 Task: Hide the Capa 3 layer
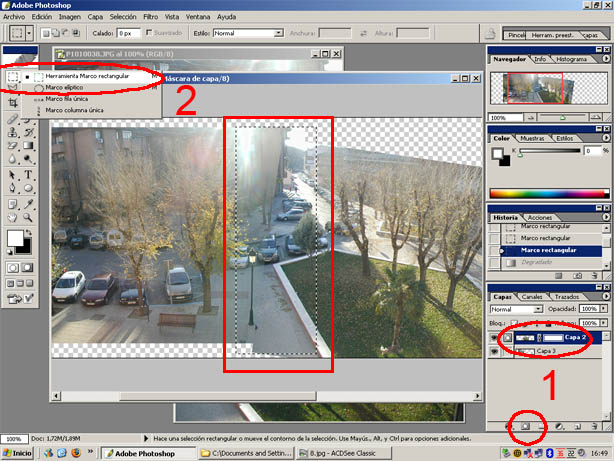pos(494,351)
